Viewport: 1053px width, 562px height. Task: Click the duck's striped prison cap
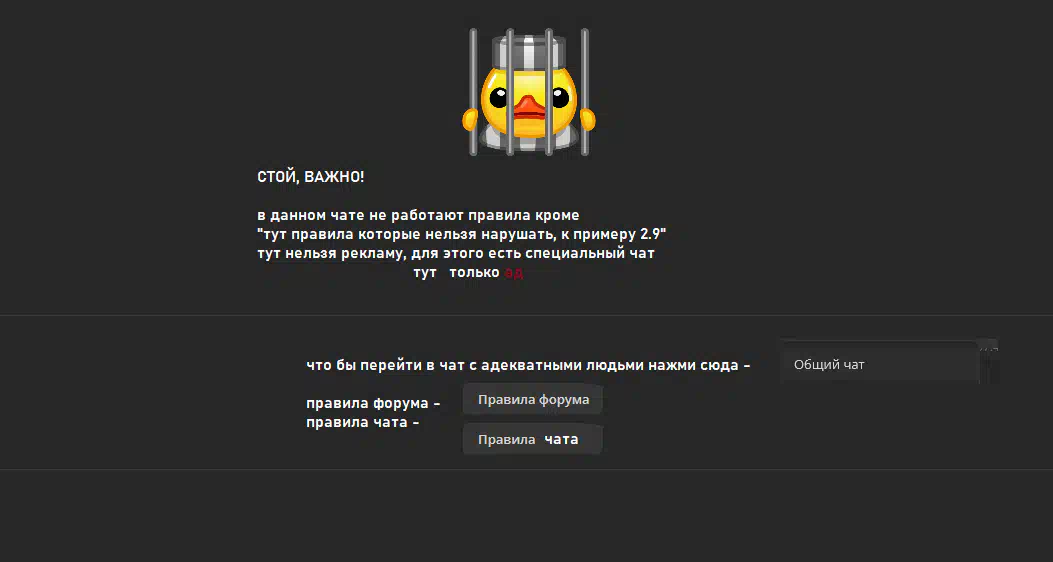click(529, 52)
